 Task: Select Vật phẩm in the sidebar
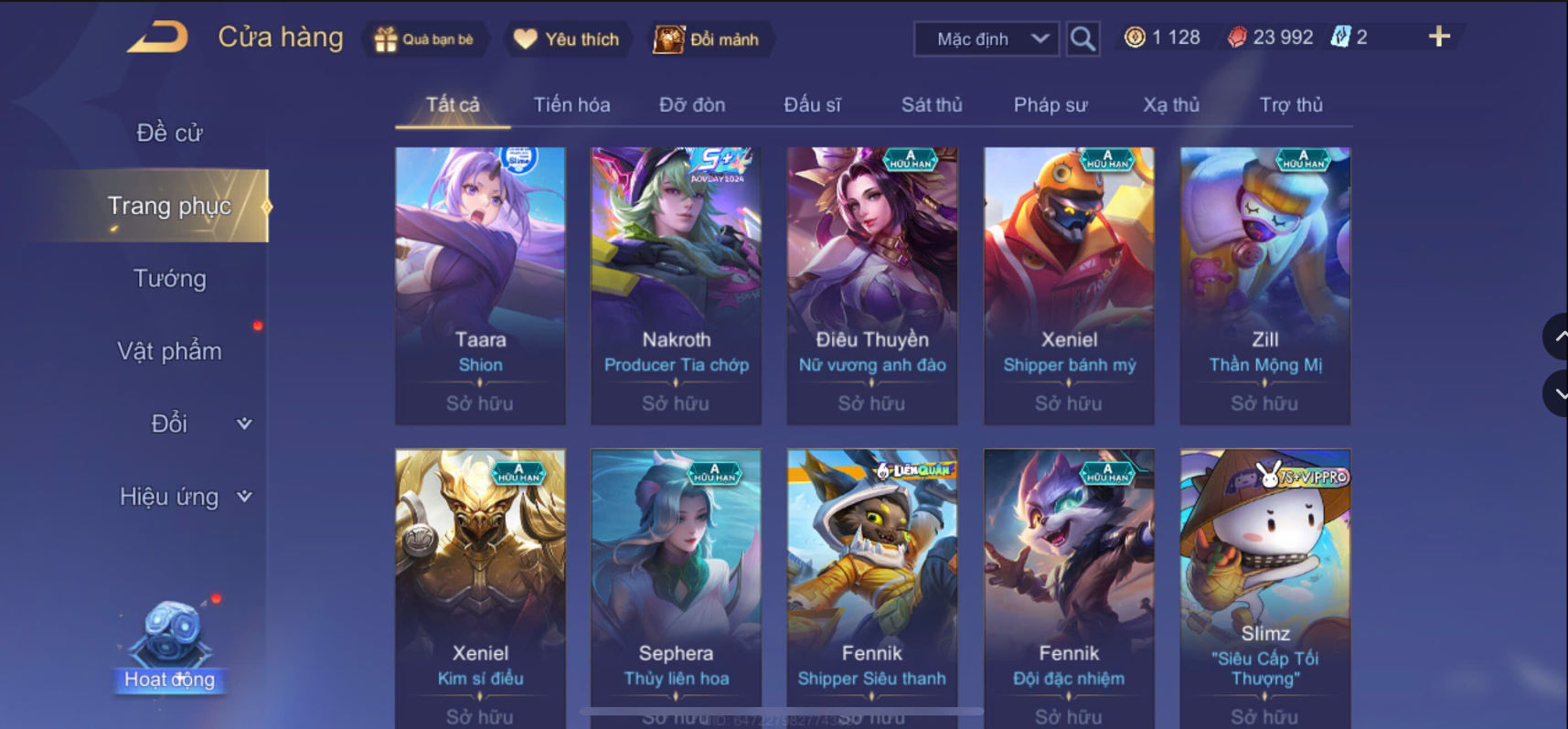(x=170, y=351)
